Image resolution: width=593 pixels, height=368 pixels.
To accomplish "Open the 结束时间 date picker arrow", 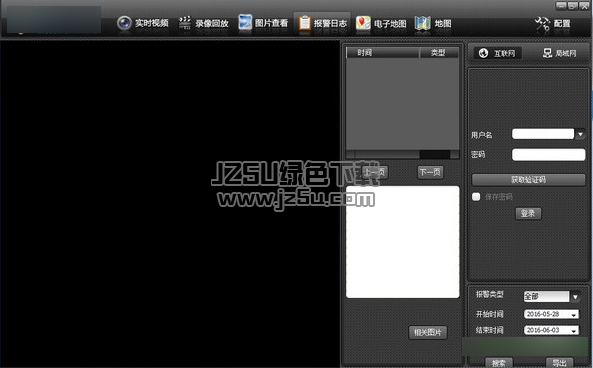I will pos(574,331).
